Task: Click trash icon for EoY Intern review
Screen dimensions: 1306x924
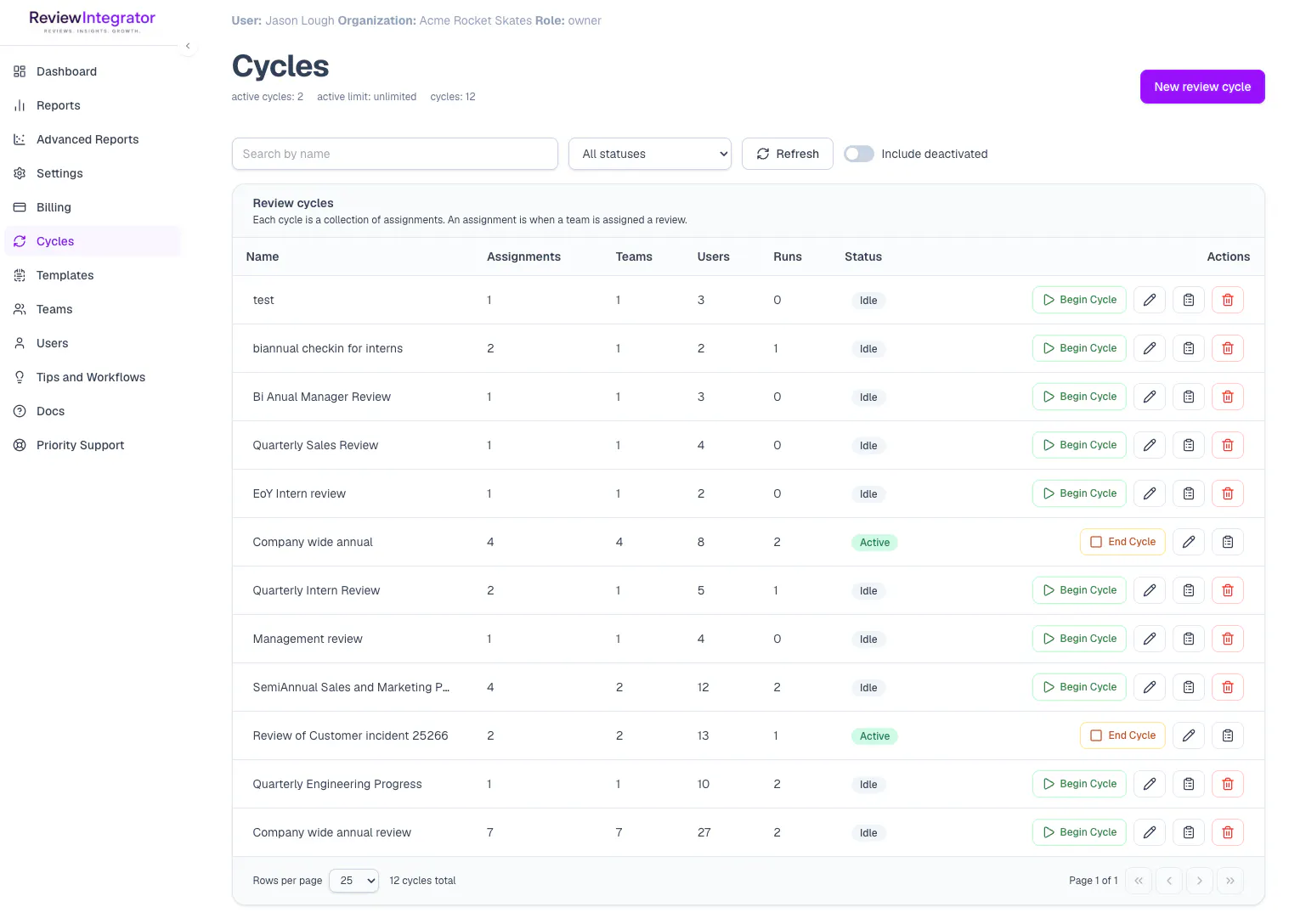Action: [1228, 493]
